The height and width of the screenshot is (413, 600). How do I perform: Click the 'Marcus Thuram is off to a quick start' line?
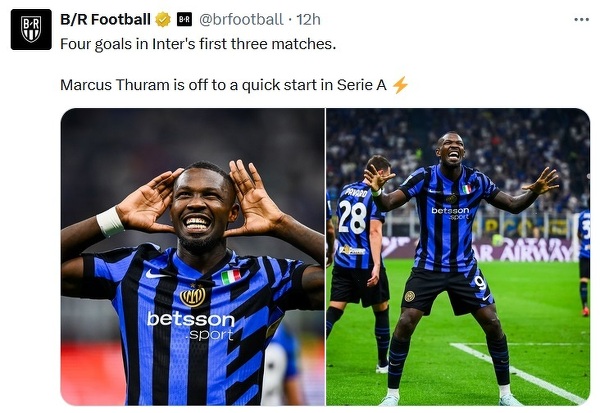[223, 85]
